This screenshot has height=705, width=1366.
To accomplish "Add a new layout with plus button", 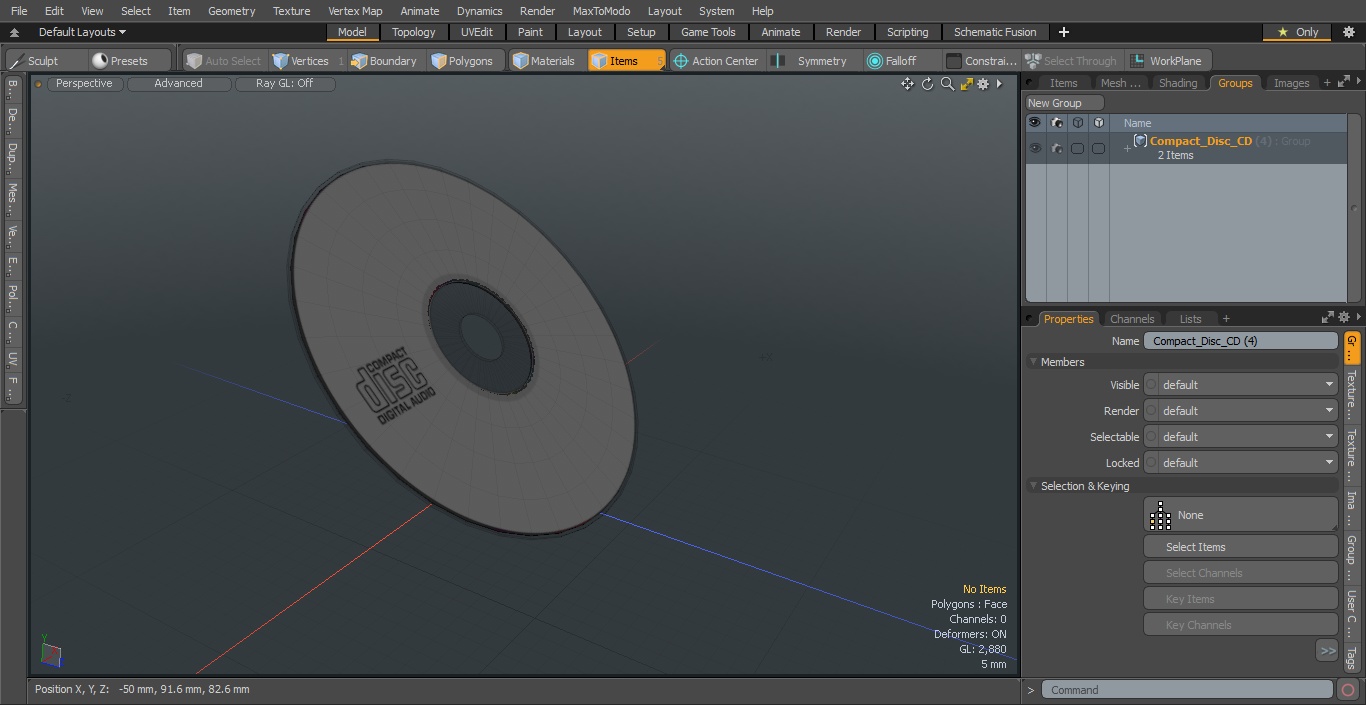I will [x=1063, y=32].
